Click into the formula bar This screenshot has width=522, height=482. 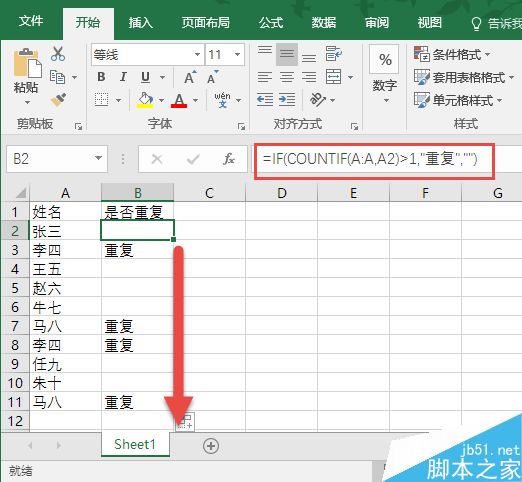point(387,159)
